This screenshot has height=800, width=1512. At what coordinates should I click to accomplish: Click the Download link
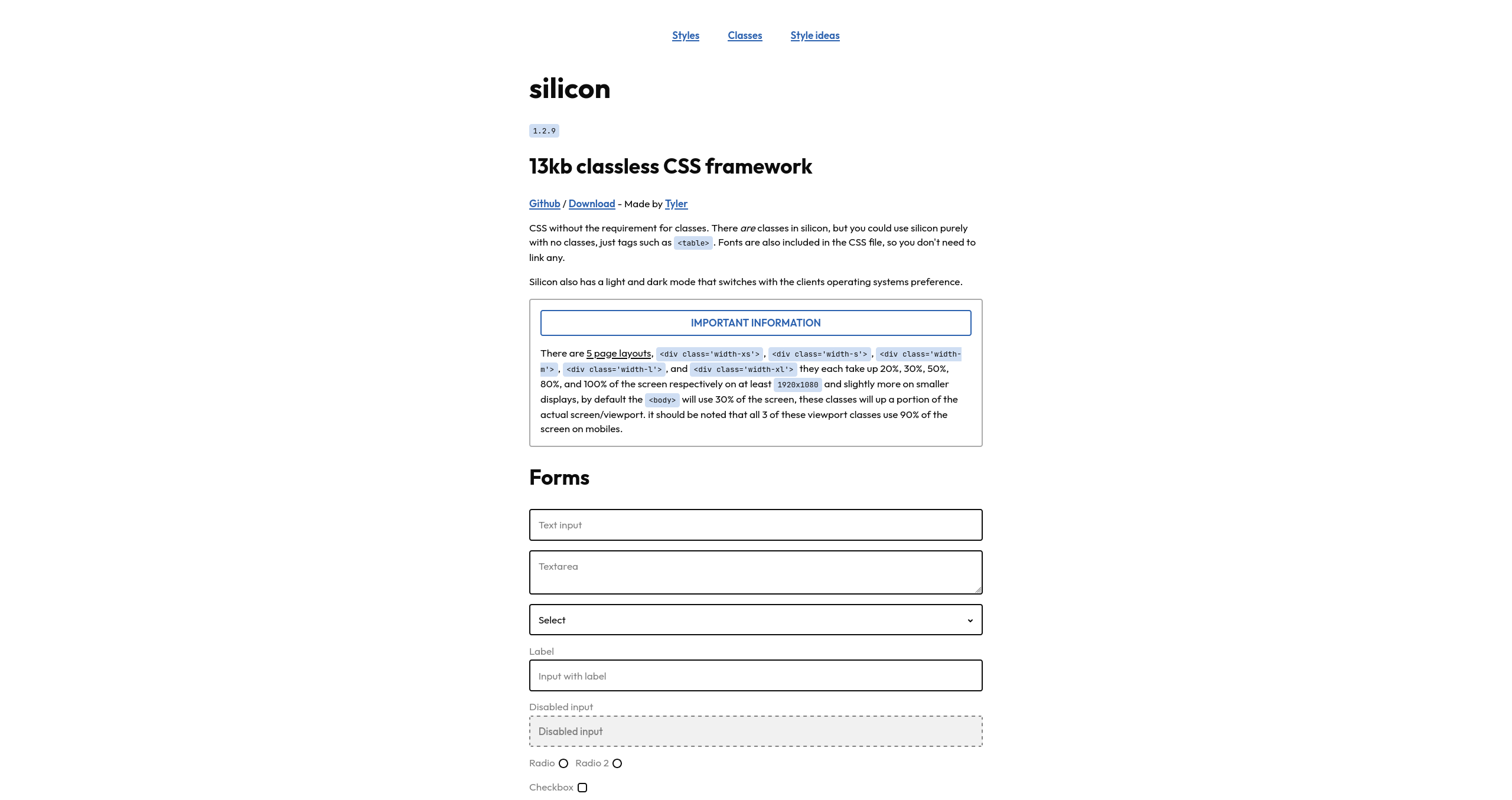point(591,203)
